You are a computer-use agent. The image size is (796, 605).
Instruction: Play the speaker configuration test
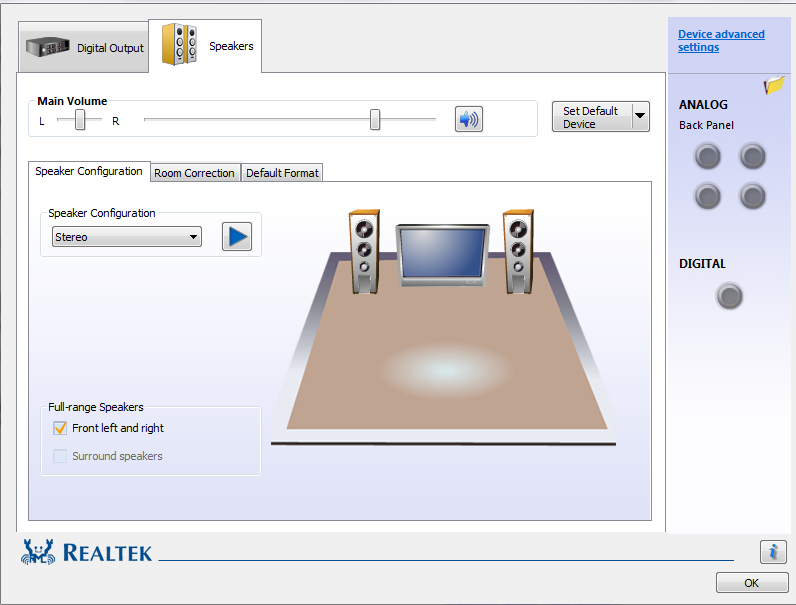(x=237, y=237)
